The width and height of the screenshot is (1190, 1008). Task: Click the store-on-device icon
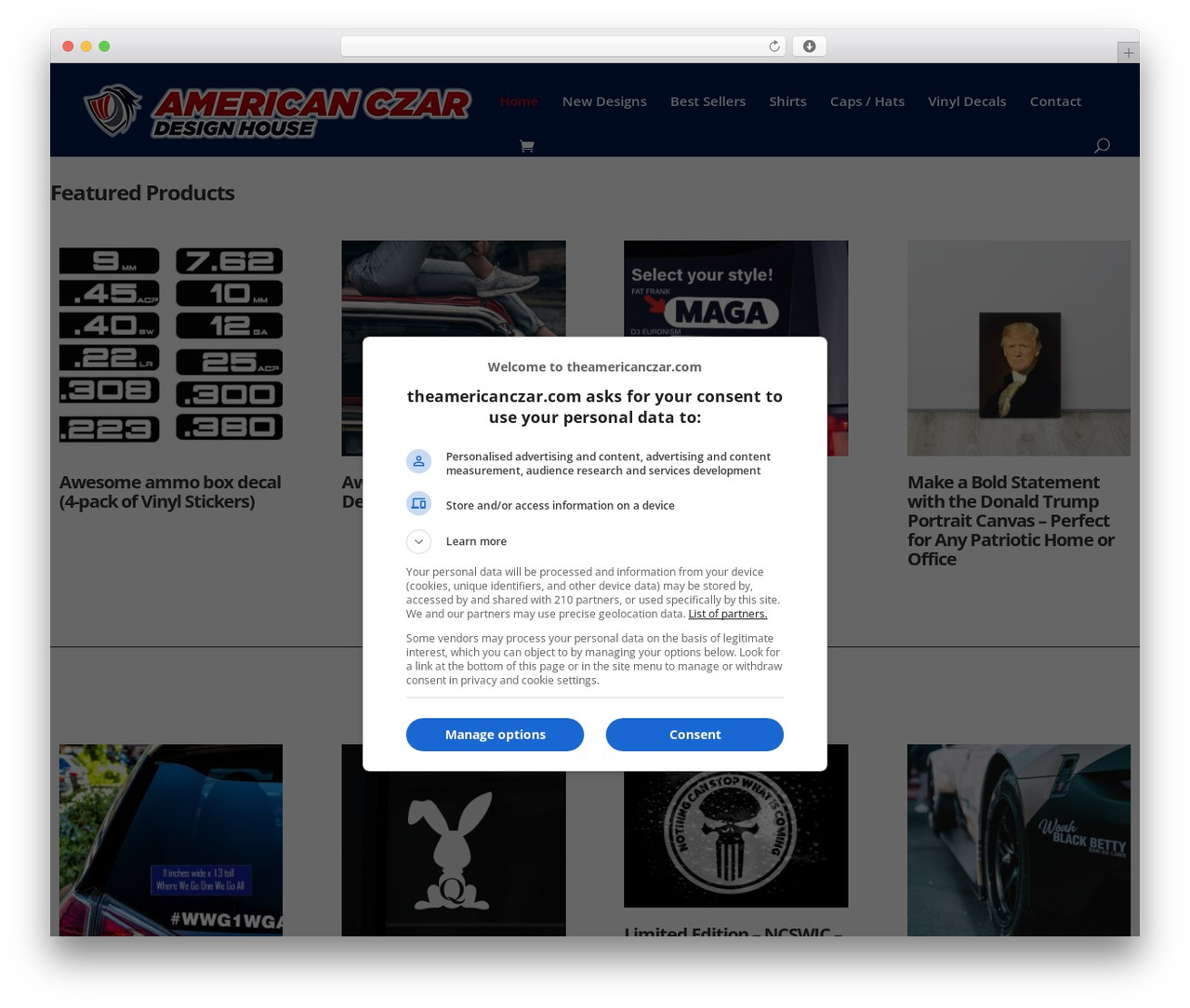(x=418, y=504)
